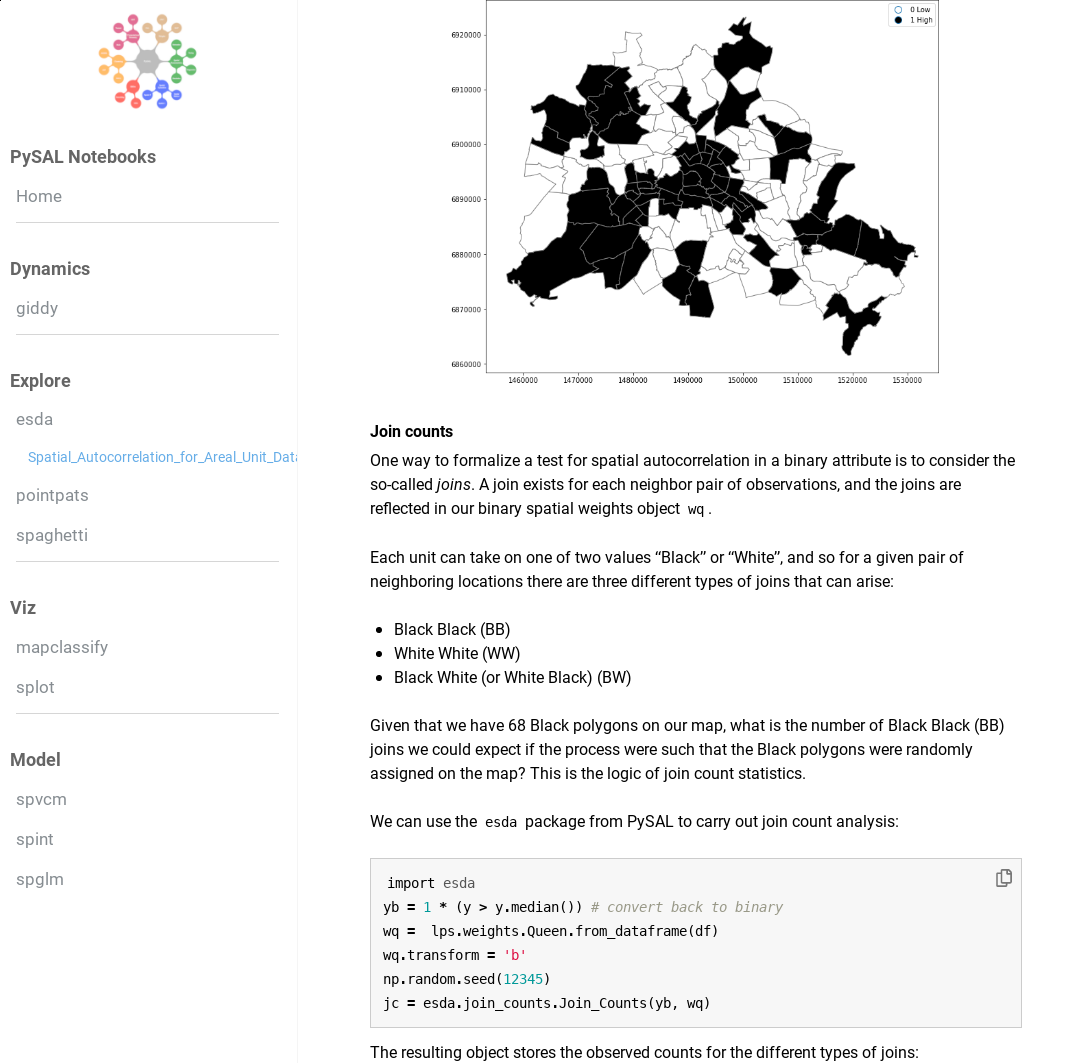This screenshot has width=1079, height=1063.
Task: Copy the code block to clipboard
Action: click(1004, 878)
